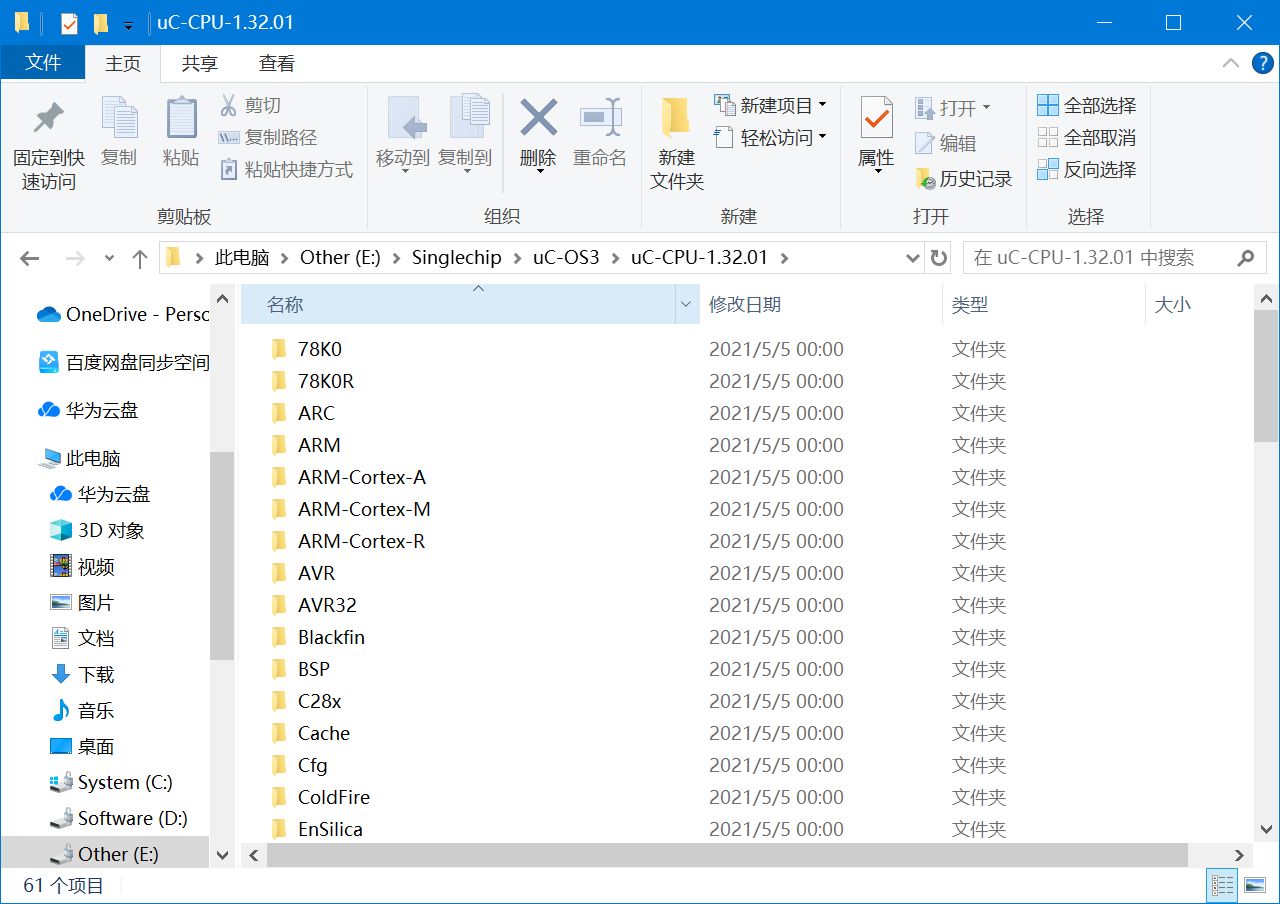Open Downloads in navigation pane
Image resolution: width=1280 pixels, height=904 pixels.
click(82, 674)
